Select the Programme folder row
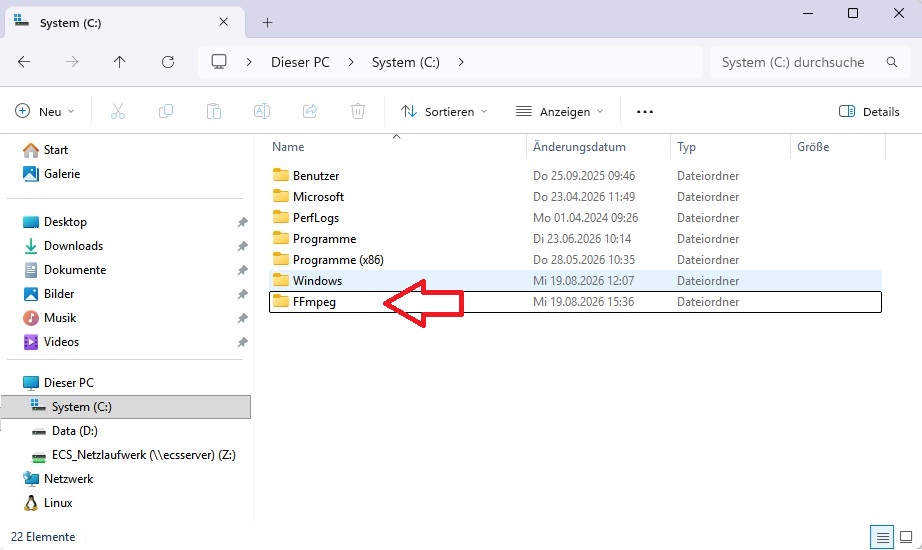The image size is (922, 550). [x=575, y=239]
